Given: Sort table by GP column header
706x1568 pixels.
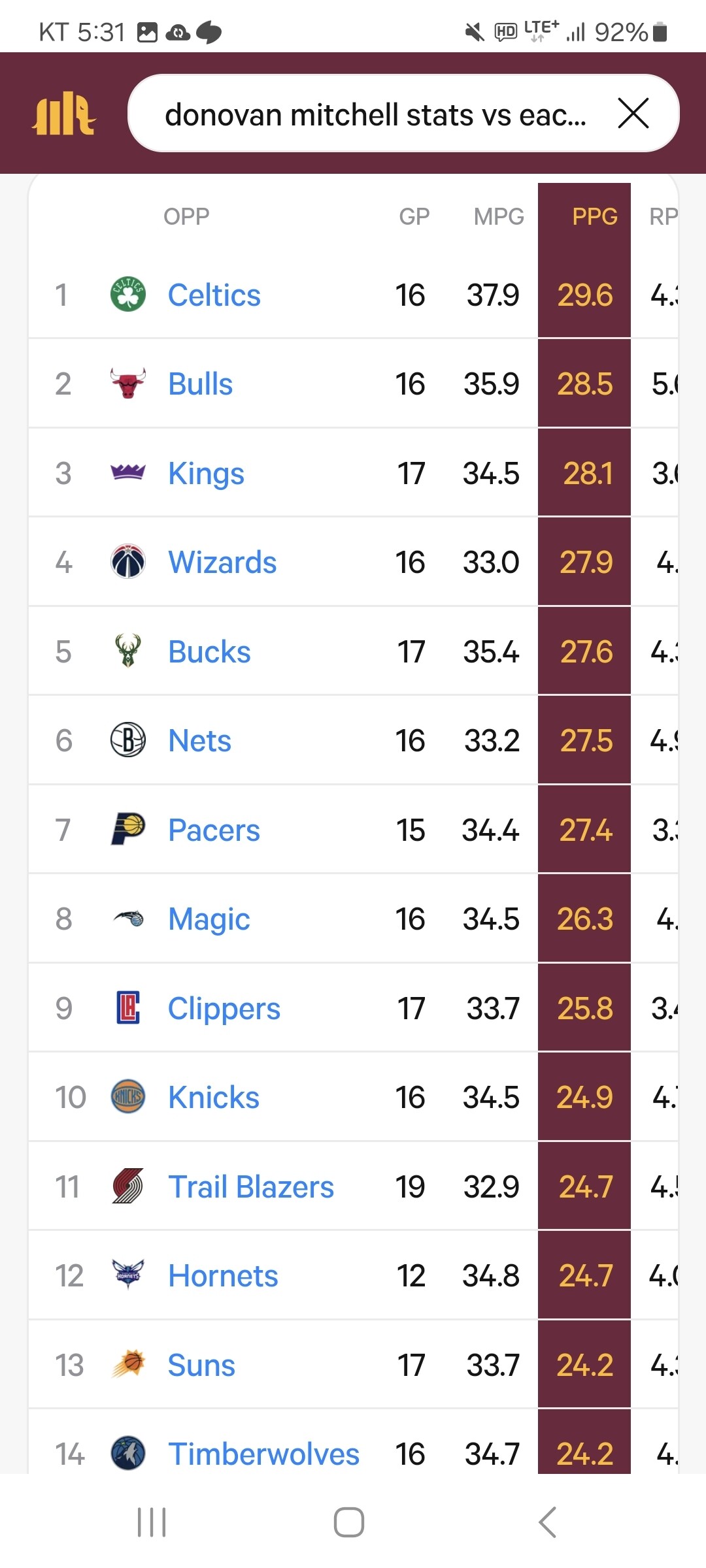Looking at the screenshot, I should click(414, 216).
